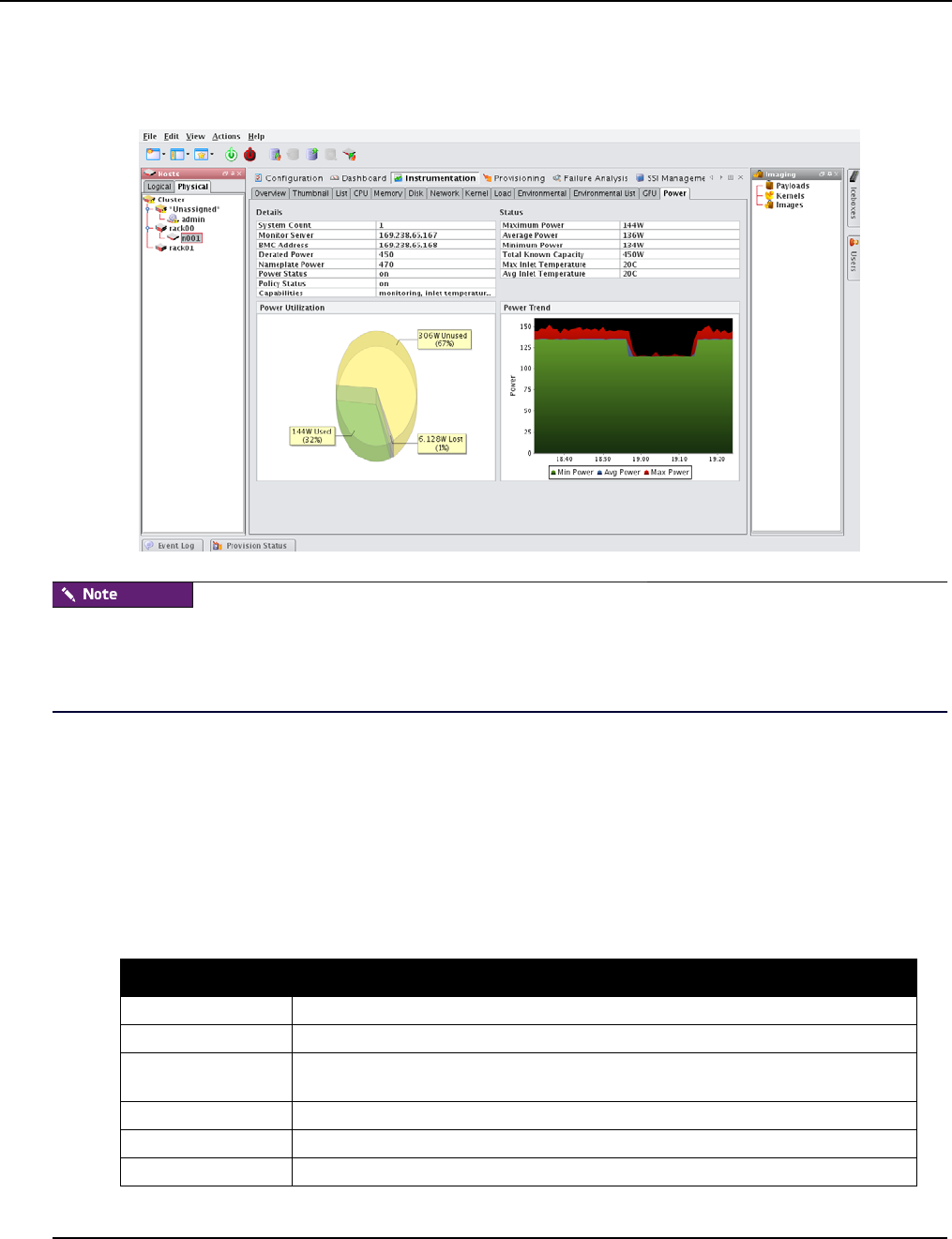Open the Dashboard tab
Viewport: 952px width, 1239px height.
358,178
